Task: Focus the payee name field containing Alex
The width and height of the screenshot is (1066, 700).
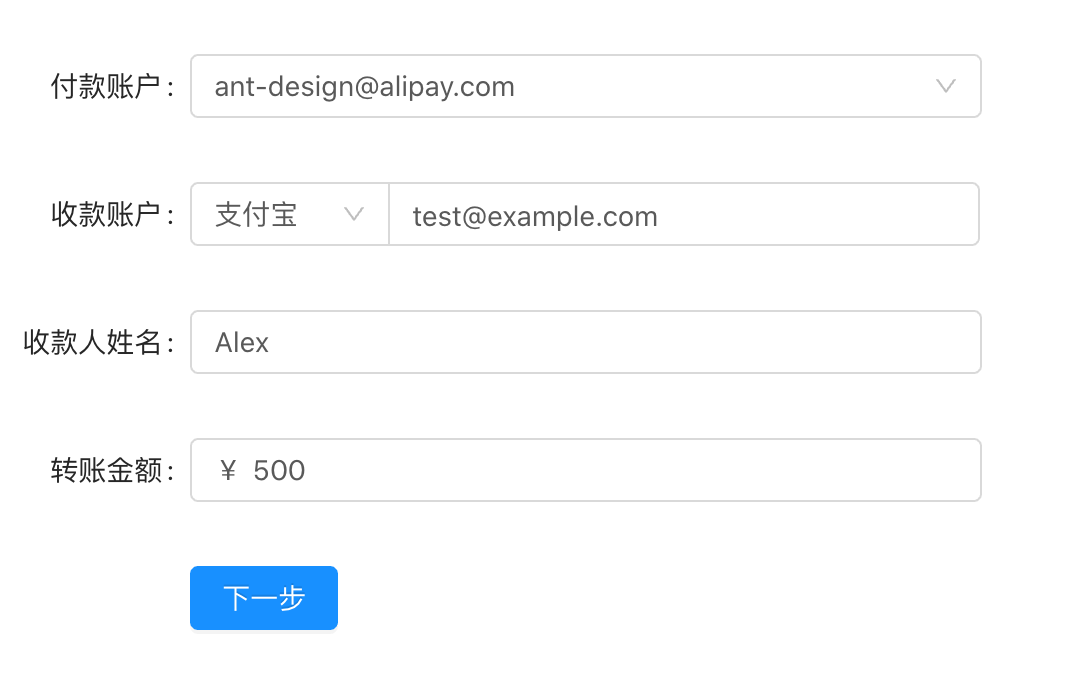Action: tap(585, 343)
